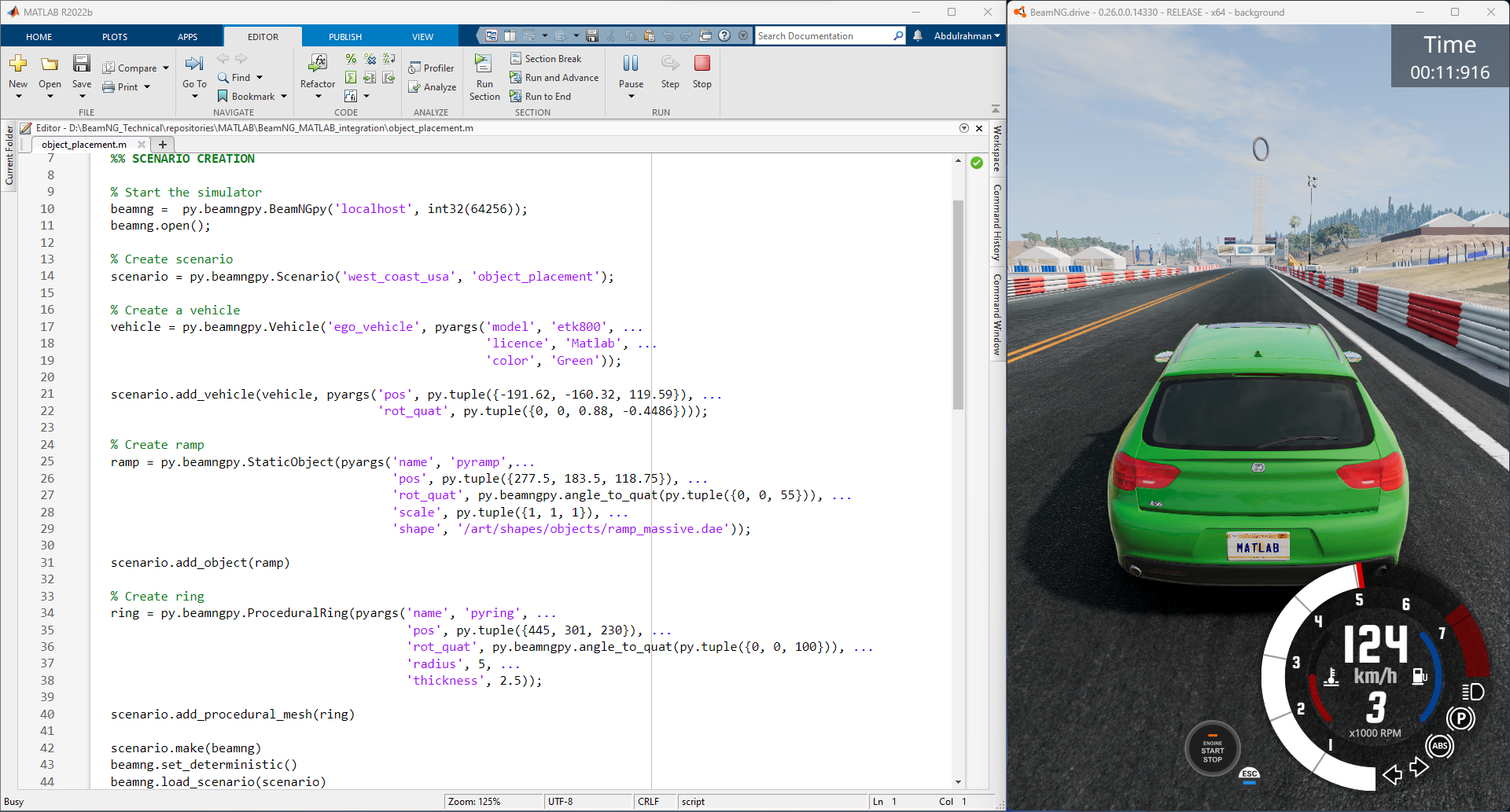Click the layout icon in quick access toolbar
Image resolution: width=1510 pixels, height=812 pixels.
510,36
